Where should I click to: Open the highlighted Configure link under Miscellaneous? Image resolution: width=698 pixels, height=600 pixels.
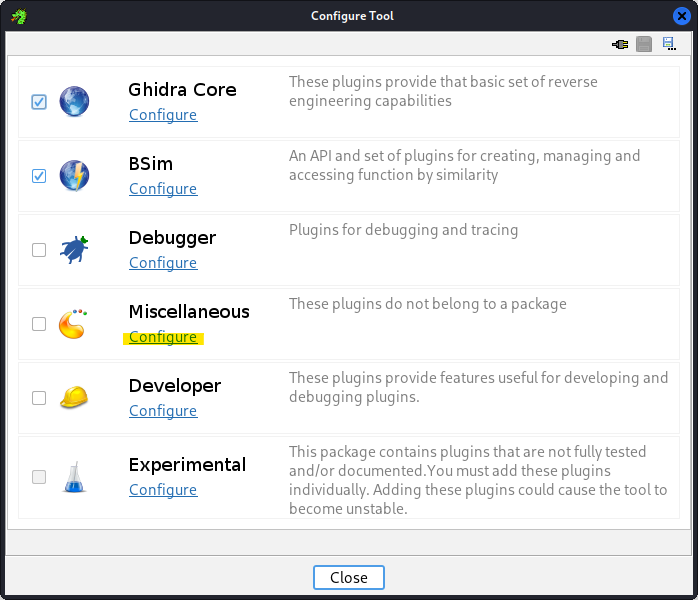click(x=163, y=337)
